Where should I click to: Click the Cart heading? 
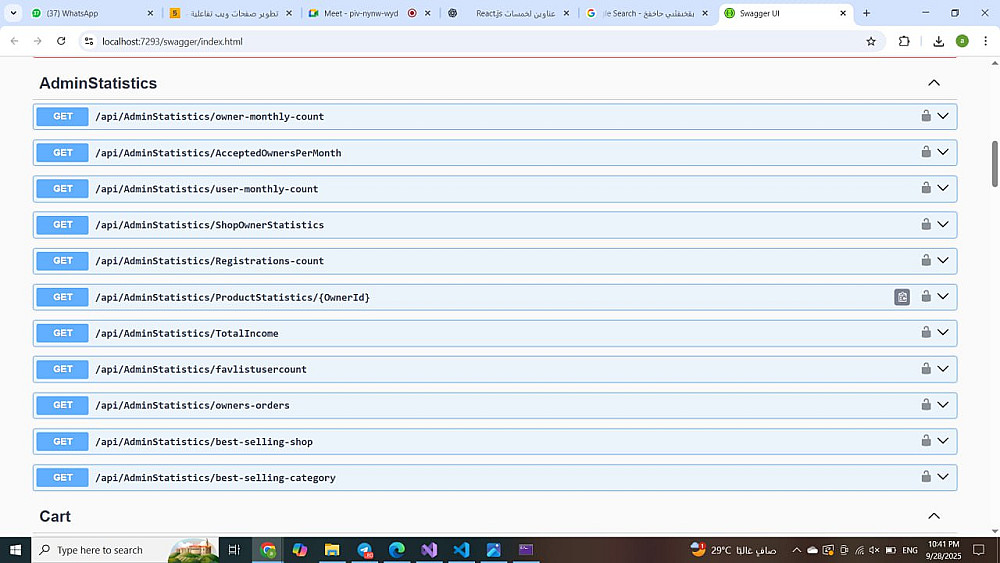point(55,516)
